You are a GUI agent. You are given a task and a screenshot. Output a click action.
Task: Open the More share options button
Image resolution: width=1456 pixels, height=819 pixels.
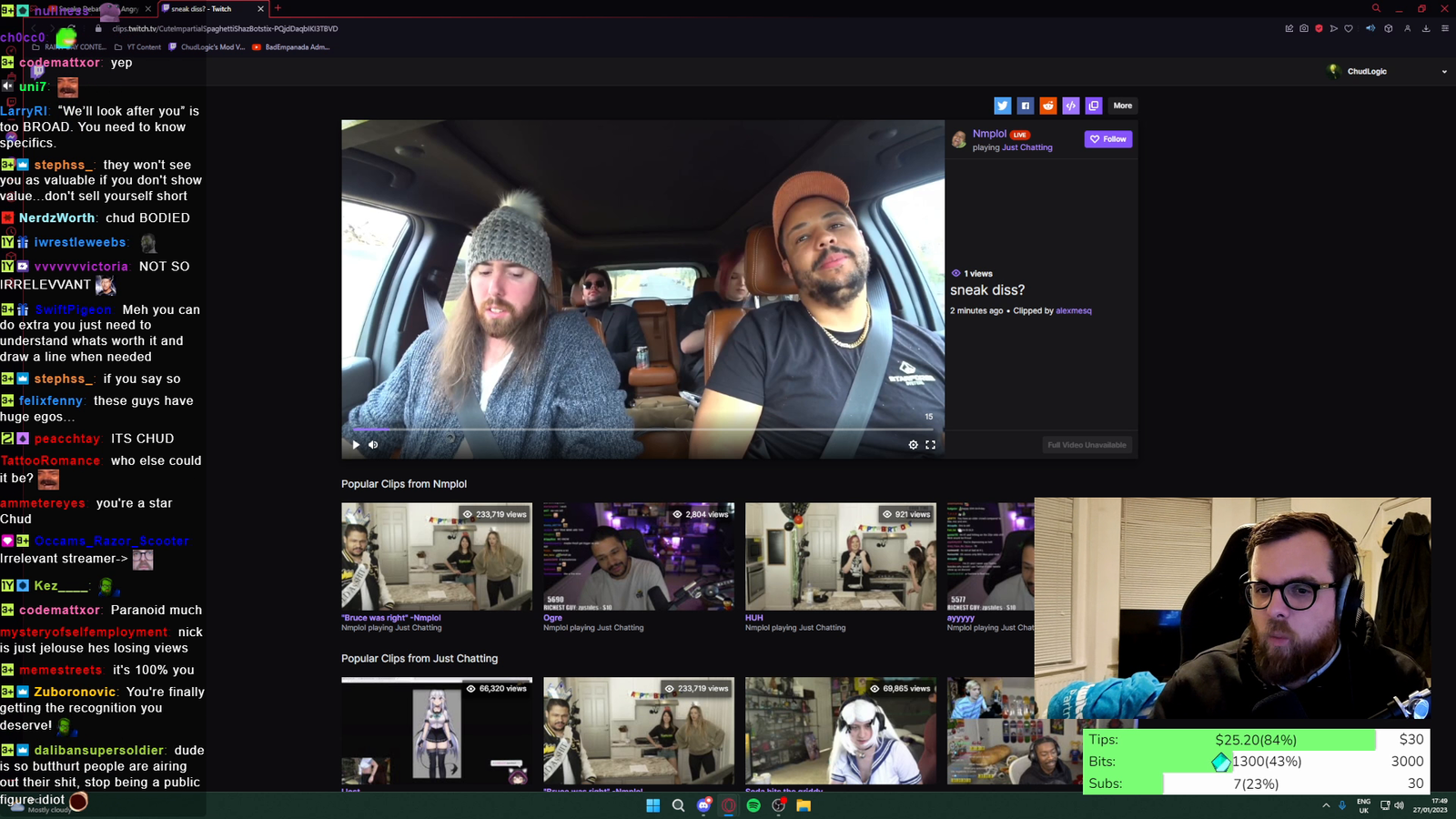1123,106
